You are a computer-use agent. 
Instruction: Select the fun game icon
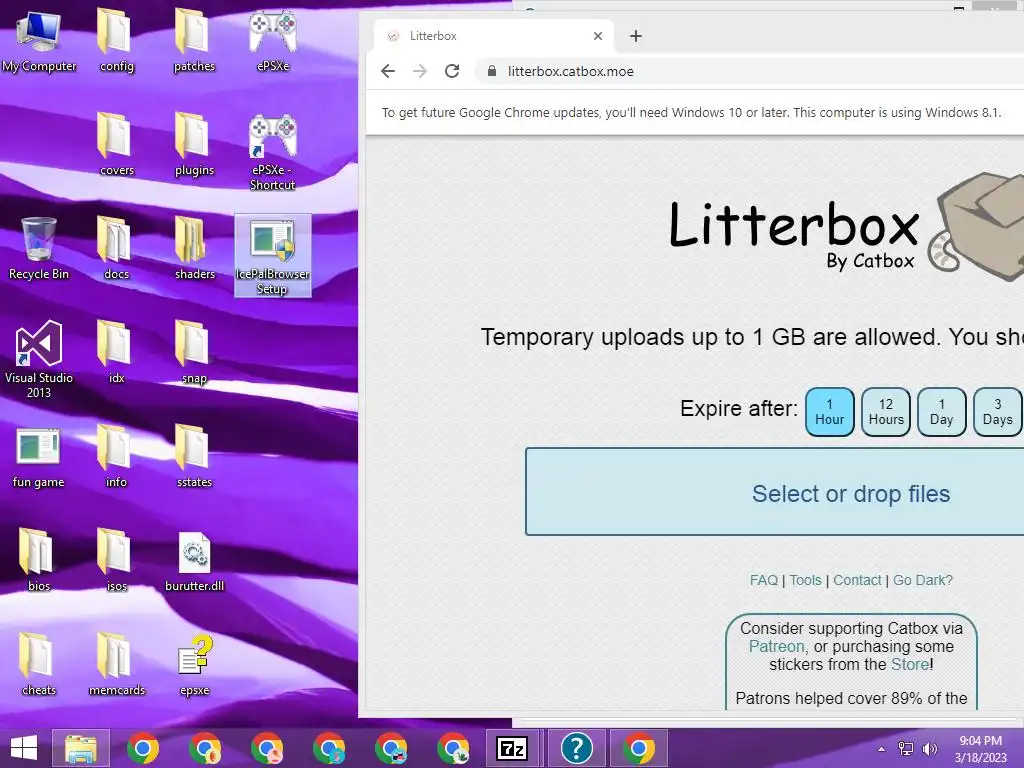point(39,456)
